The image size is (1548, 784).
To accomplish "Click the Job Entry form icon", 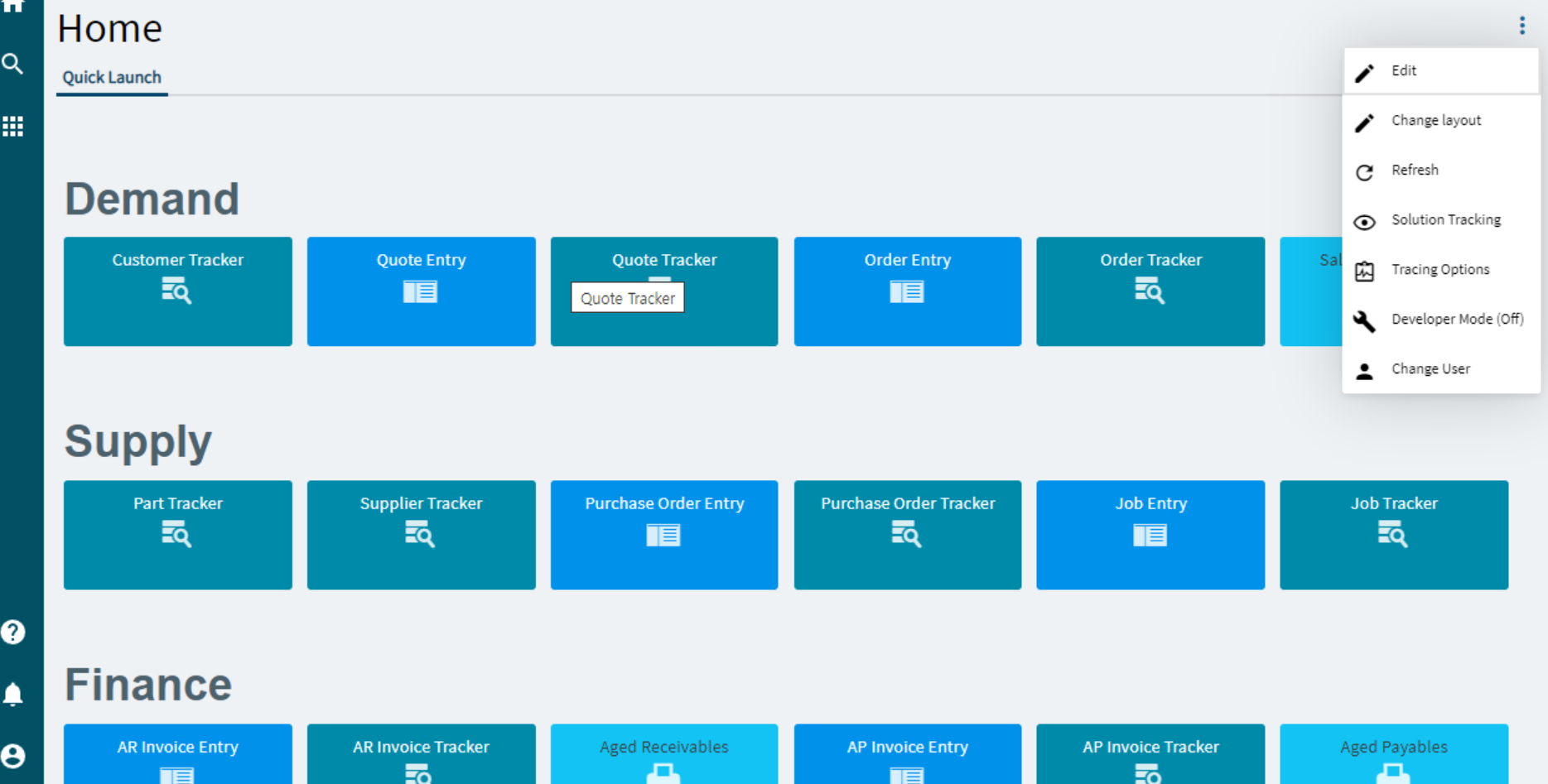I will [x=1150, y=536].
